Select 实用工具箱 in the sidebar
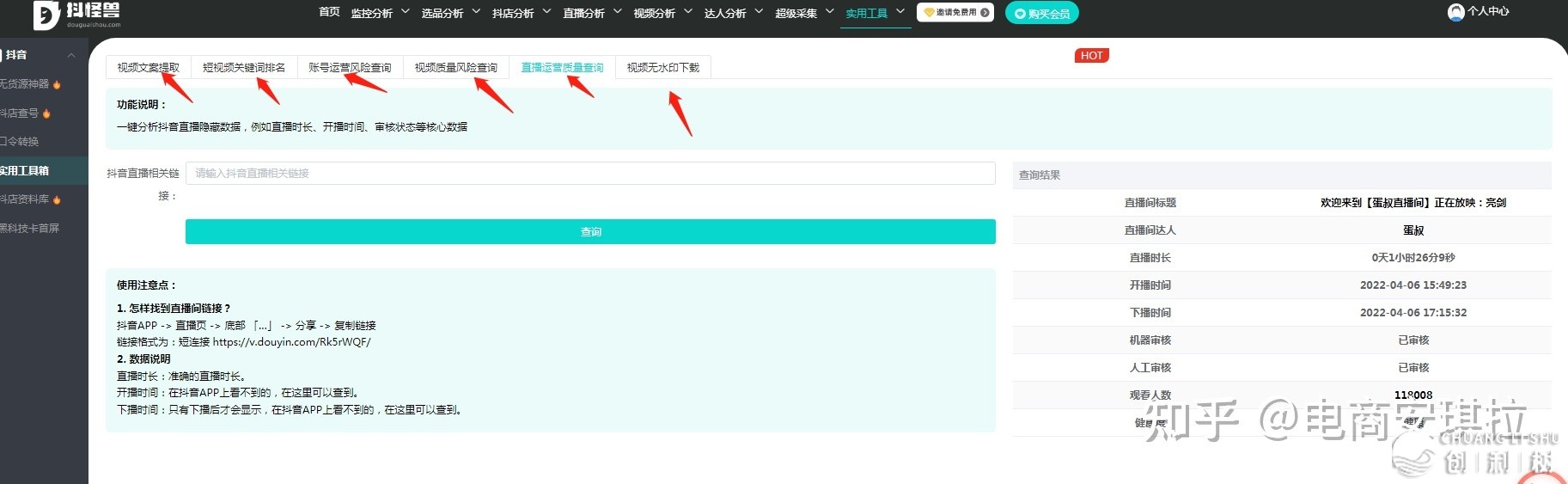 click(24, 171)
